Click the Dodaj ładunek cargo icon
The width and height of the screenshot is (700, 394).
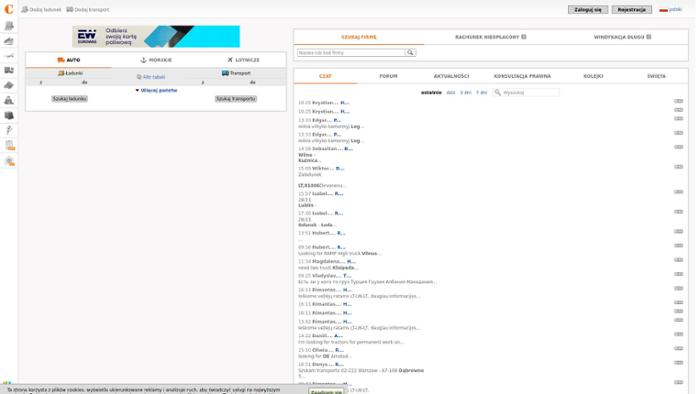(x=25, y=9)
